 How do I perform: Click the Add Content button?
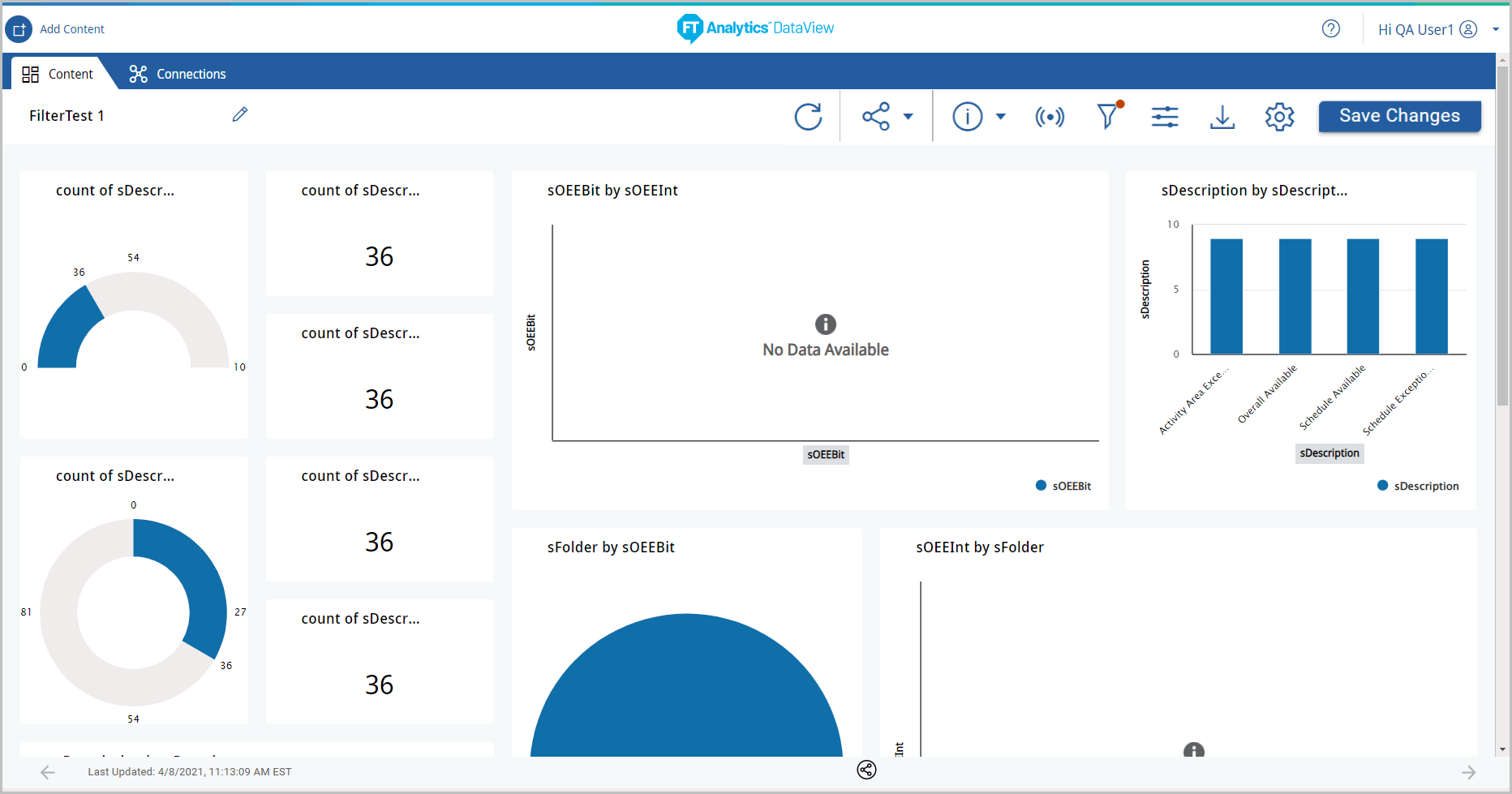tap(55, 29)
